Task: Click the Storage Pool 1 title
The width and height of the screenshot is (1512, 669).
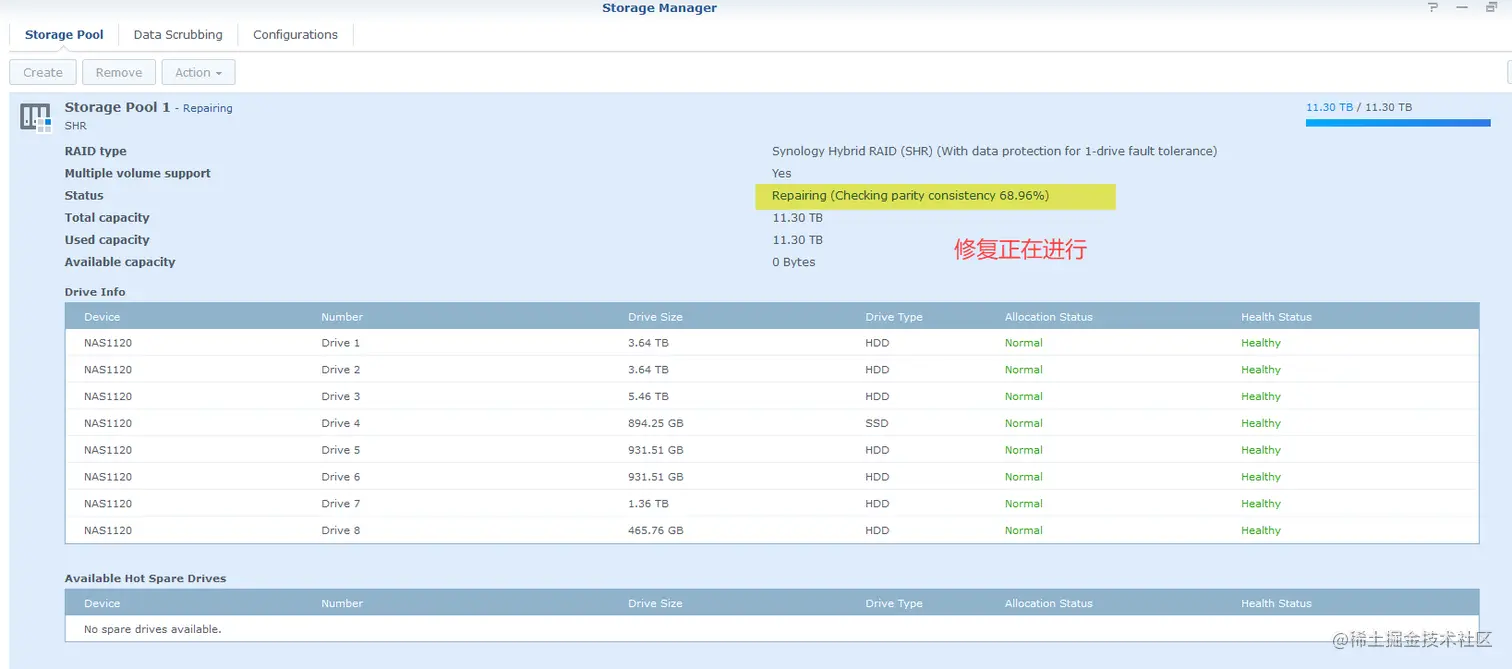Action: (x=117, y=107)
